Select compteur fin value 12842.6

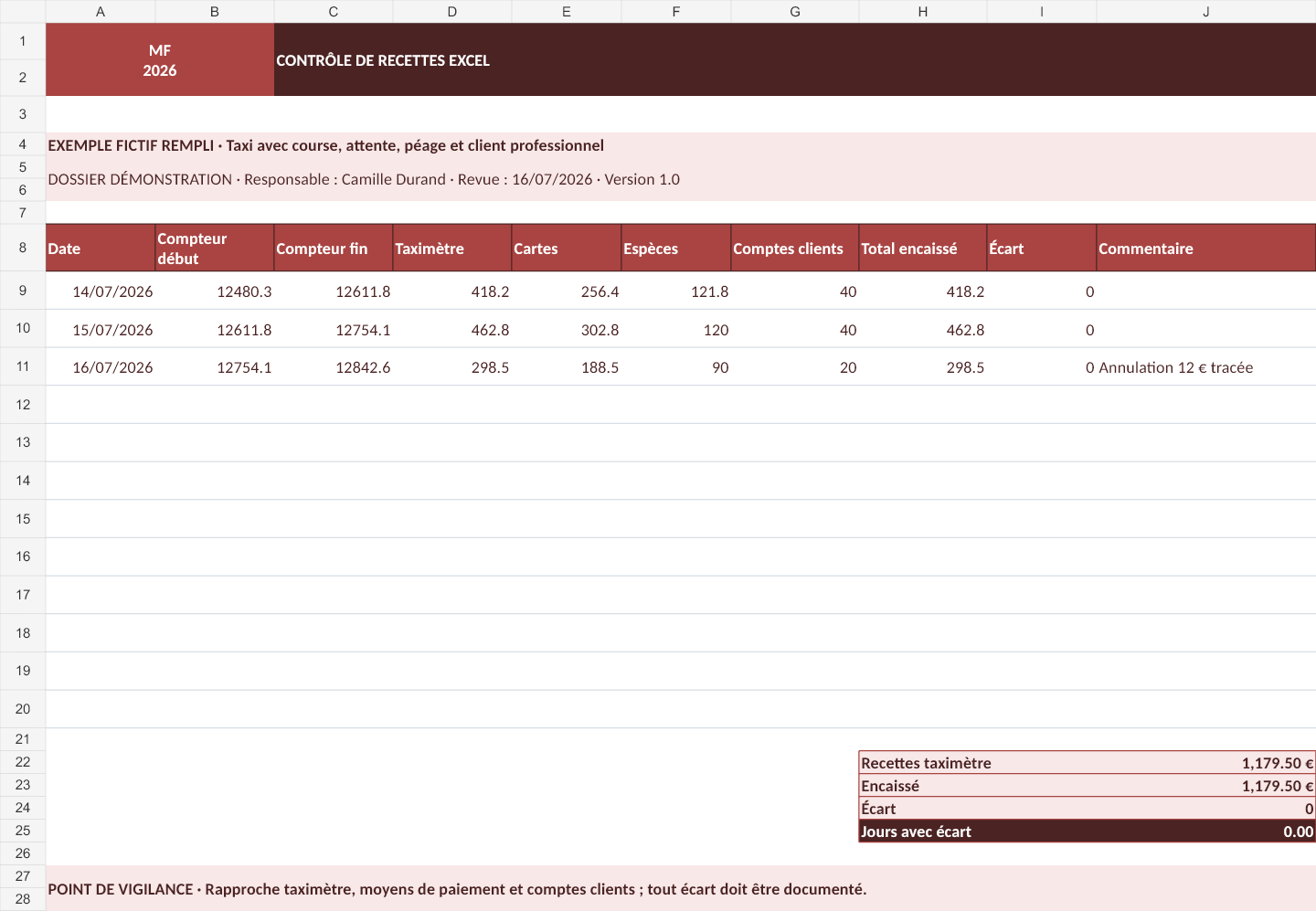(334, 367)
